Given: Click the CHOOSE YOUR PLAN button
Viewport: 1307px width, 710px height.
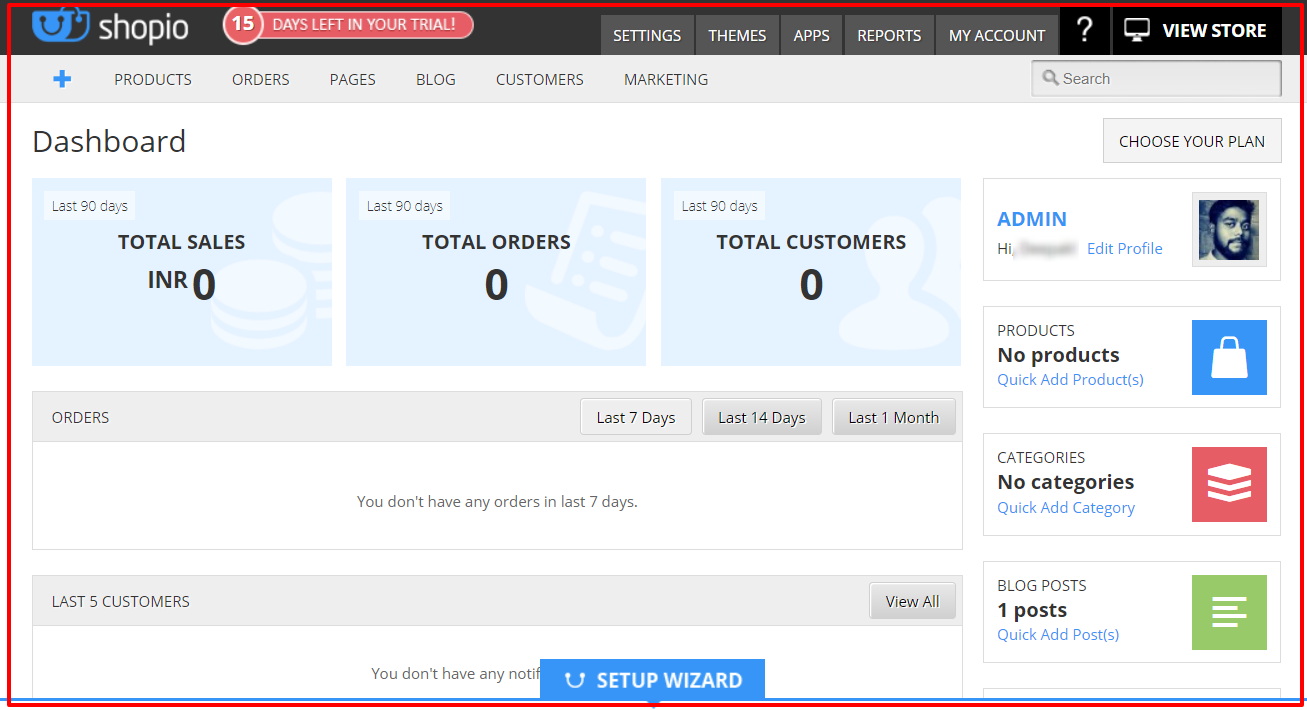Looking at the screenshot, I should 1191,141.
